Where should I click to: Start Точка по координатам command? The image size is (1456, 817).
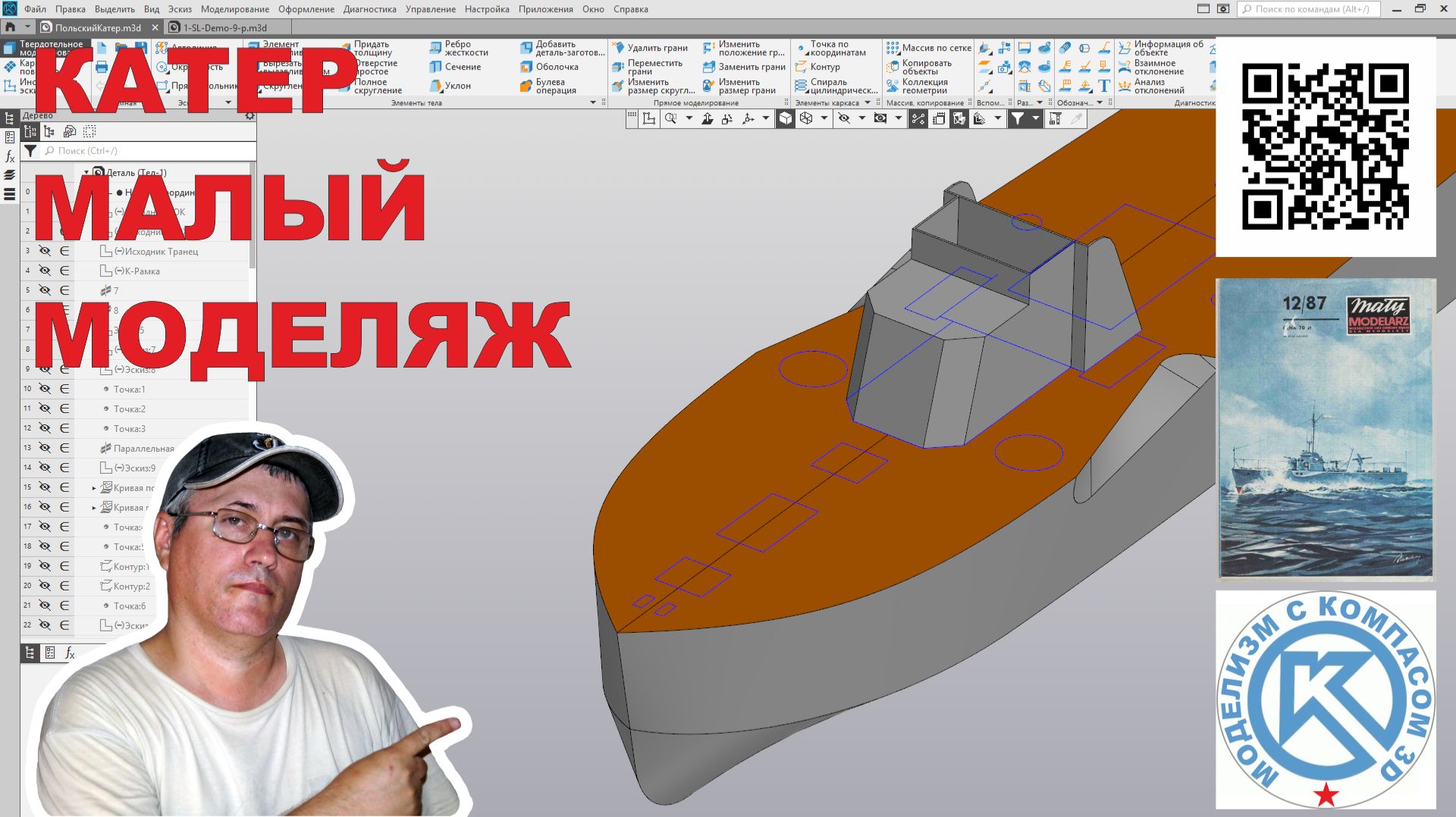click(x=830, y=49)
